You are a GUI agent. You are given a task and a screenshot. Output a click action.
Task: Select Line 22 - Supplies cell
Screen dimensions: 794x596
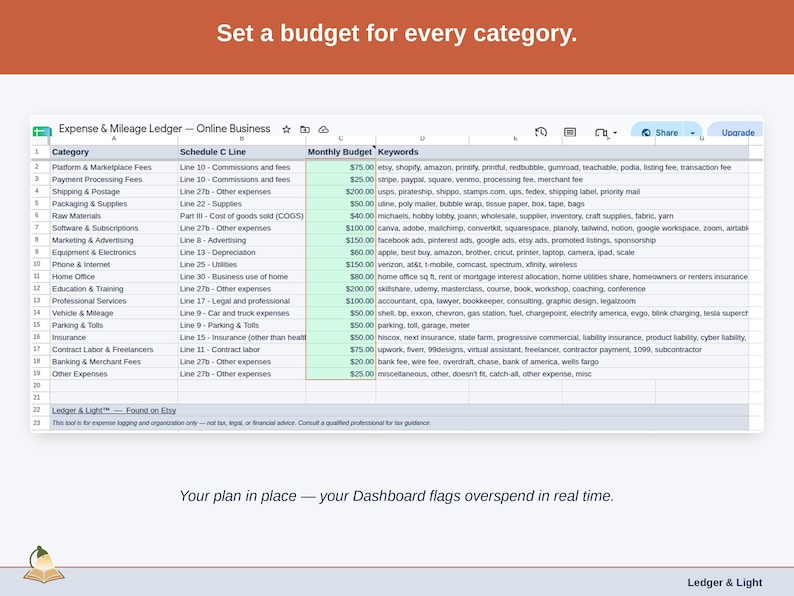[242, 204]
